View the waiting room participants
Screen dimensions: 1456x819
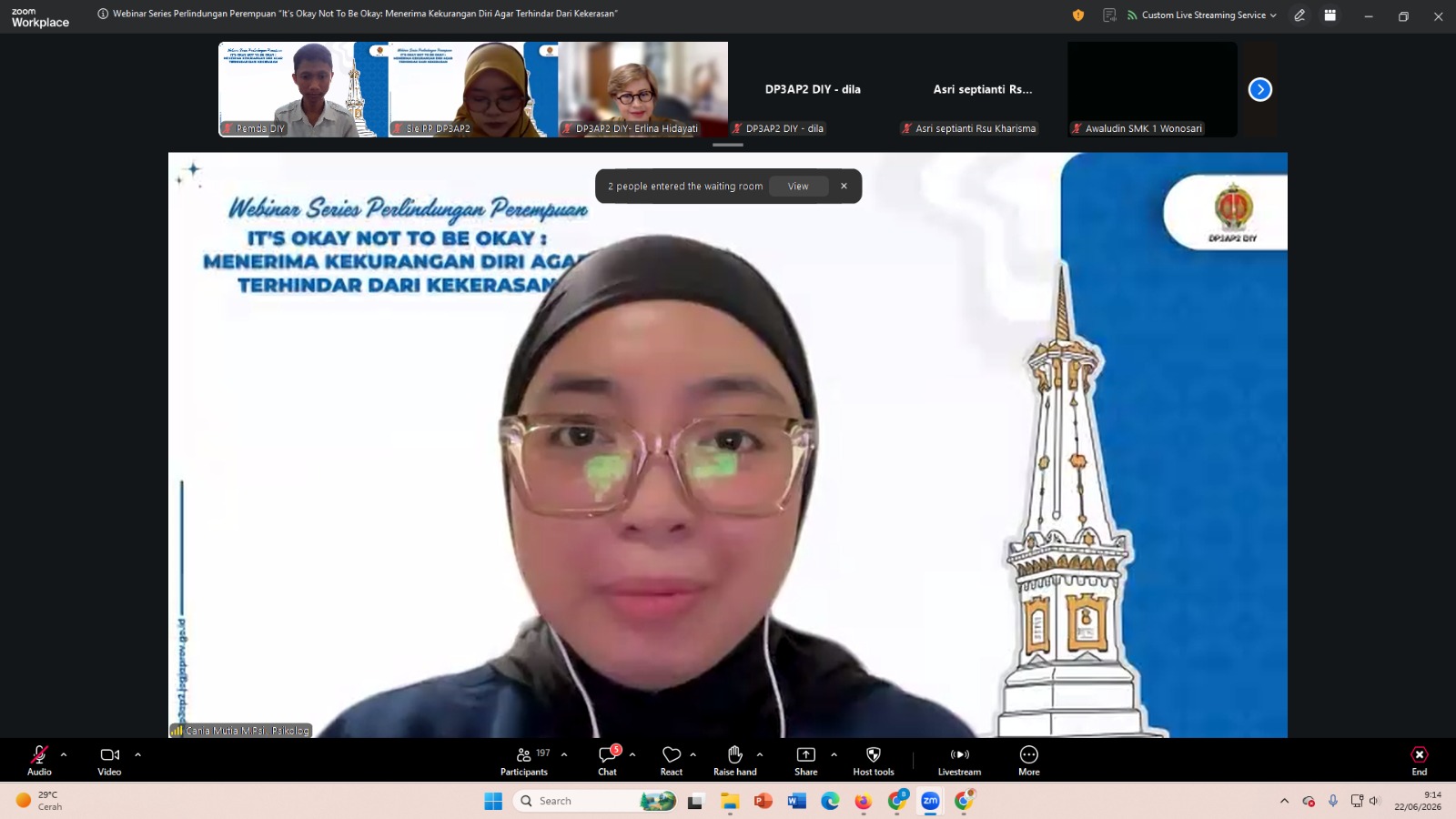(798, 187)
